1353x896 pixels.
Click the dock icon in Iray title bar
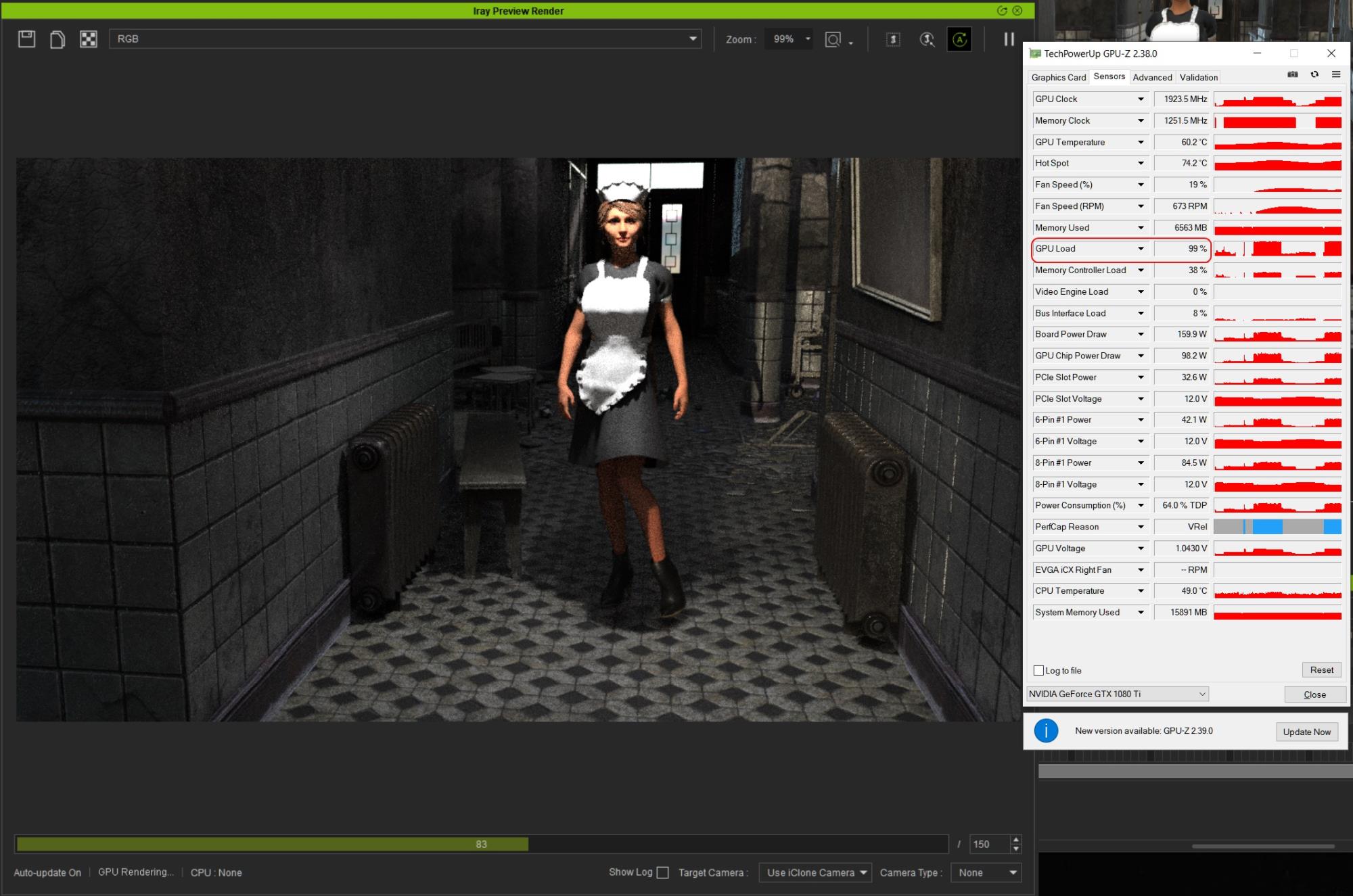(1002, 10)
